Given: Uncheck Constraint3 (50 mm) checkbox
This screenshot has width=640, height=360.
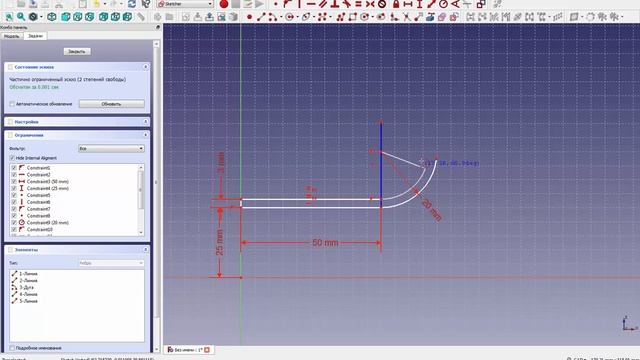Looking at the screenshot, I should point(14,181).
